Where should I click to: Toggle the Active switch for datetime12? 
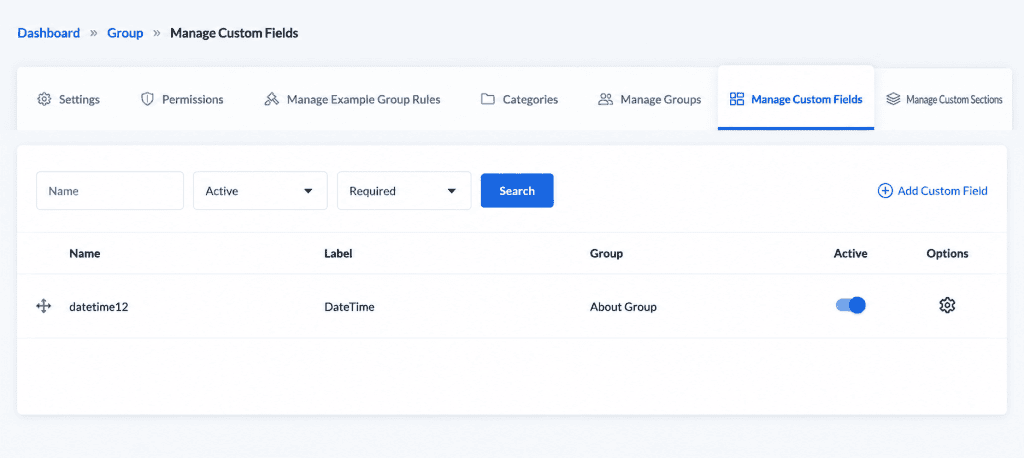pos(850,305)
